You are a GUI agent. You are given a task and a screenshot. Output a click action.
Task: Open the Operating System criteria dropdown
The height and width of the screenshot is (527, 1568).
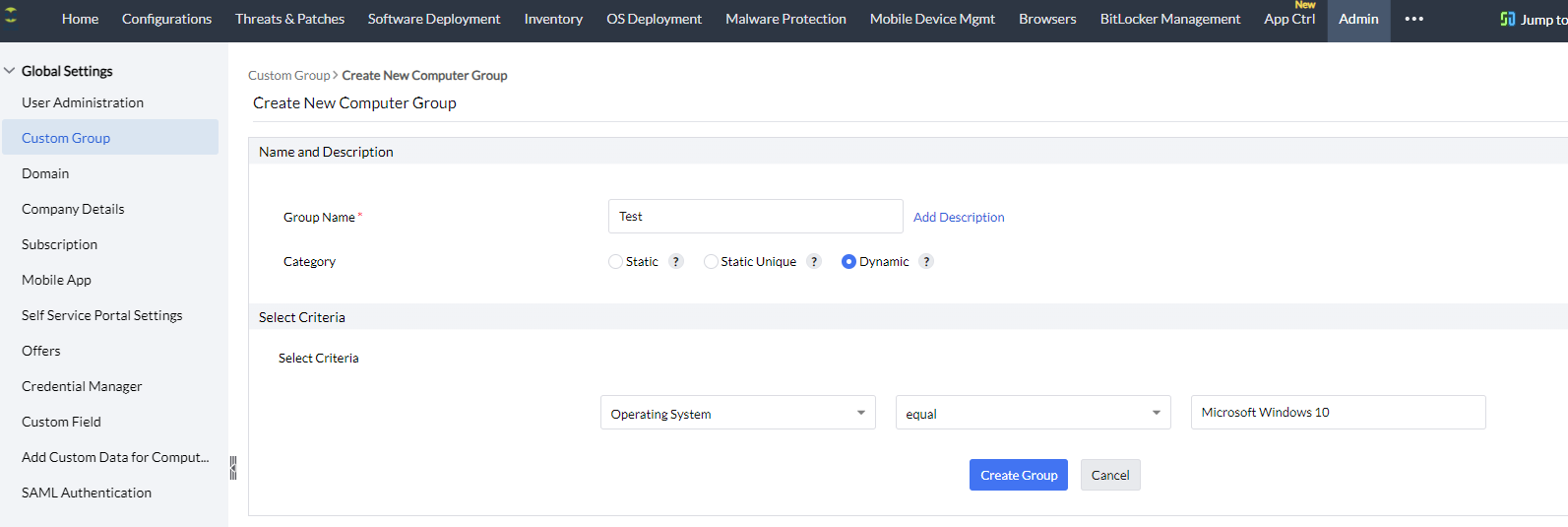[737, 414]
